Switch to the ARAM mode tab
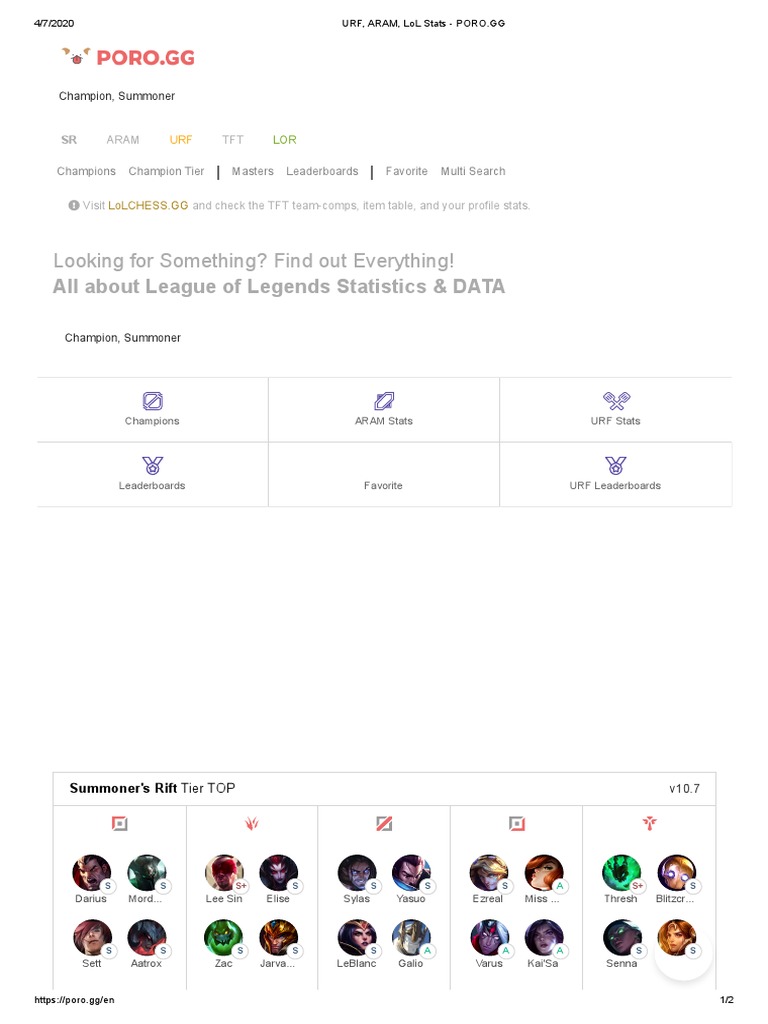768x1024 pixels. pyautogui.click(x=123, y=140)
